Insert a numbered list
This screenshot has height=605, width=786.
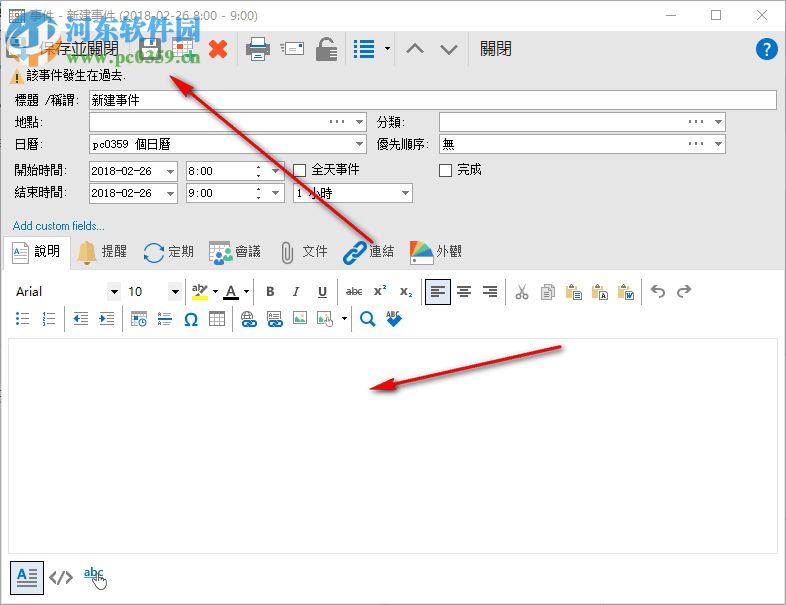click(49, 319)
